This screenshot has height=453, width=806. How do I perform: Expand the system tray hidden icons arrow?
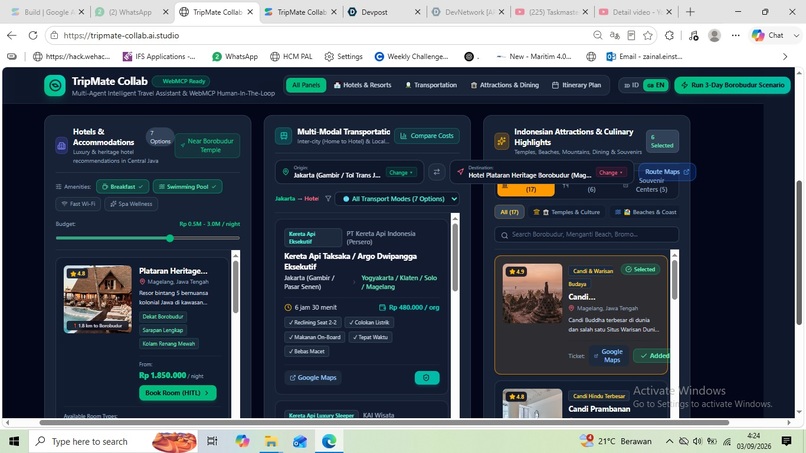coord(669,441)
